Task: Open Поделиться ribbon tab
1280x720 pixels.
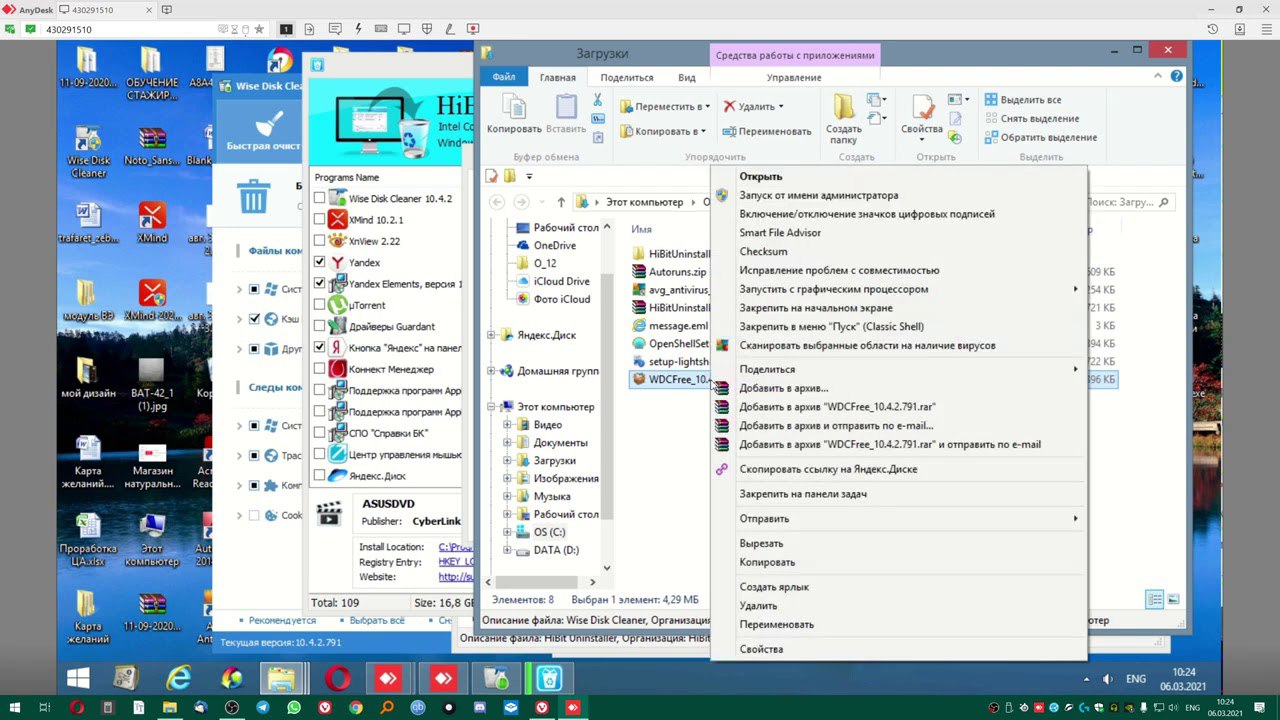Action: point(627,77)
